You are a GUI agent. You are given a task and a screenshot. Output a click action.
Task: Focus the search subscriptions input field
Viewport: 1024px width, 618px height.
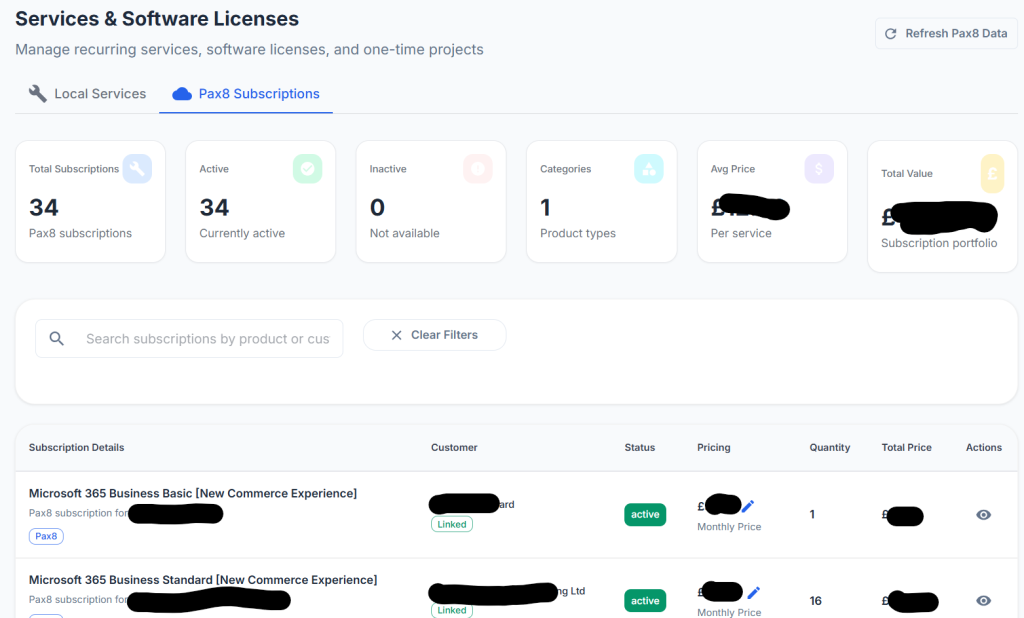(189, 338)
